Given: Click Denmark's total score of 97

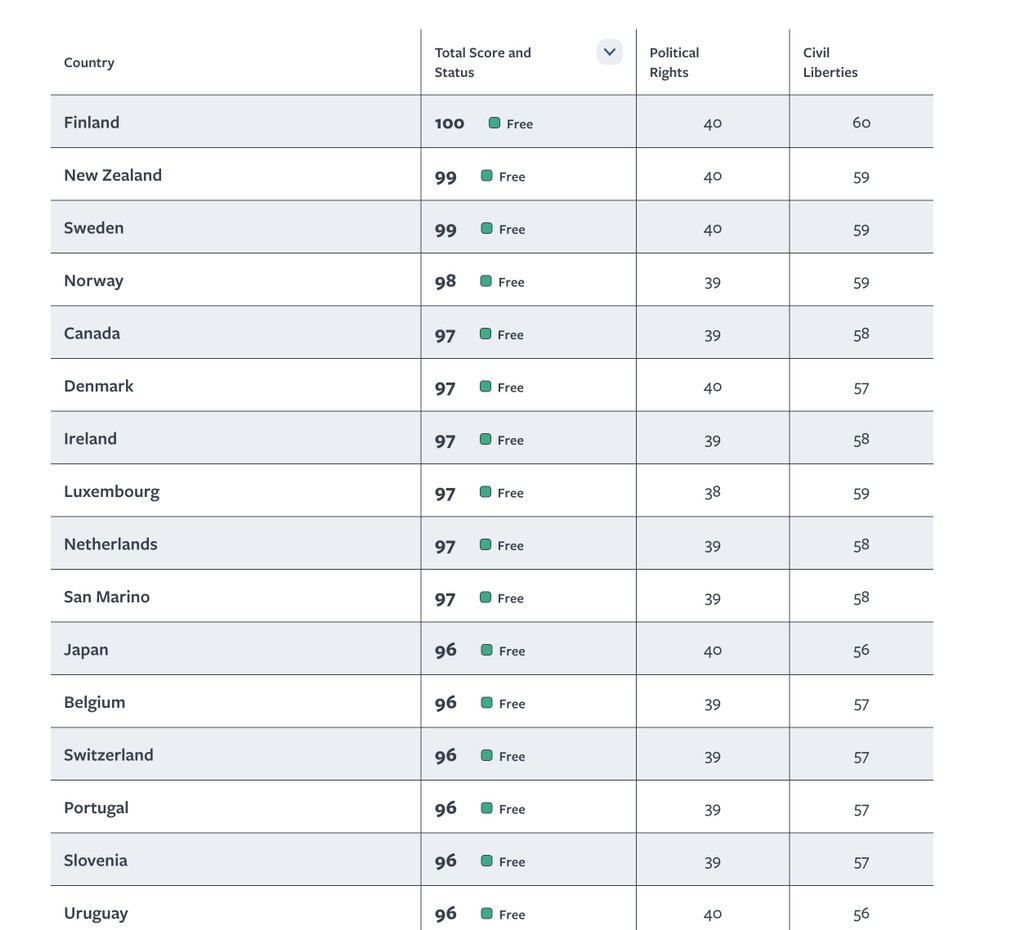Looking at the screenshot, I should [445, 388].
